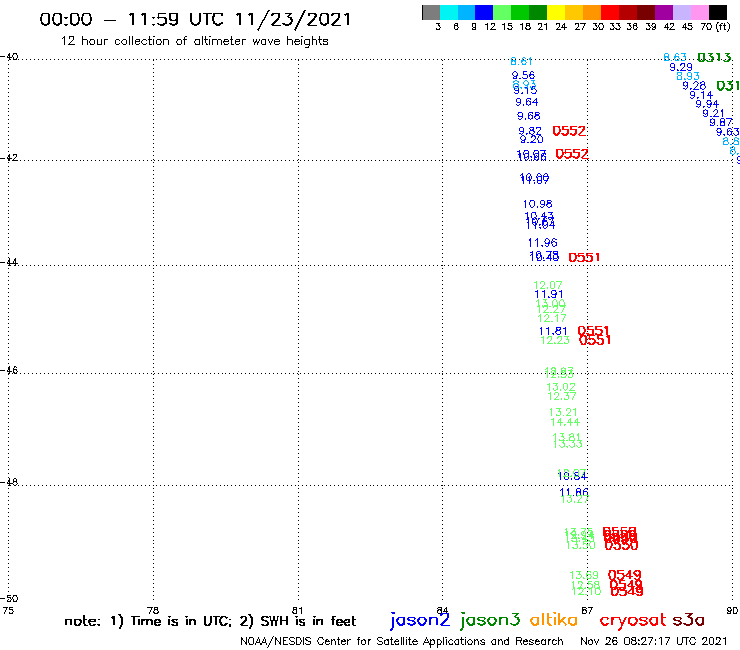Click the cyan swatch in the color legend
Image resolution: width=740 pixels, height=650 pixels.
point(449,12)
